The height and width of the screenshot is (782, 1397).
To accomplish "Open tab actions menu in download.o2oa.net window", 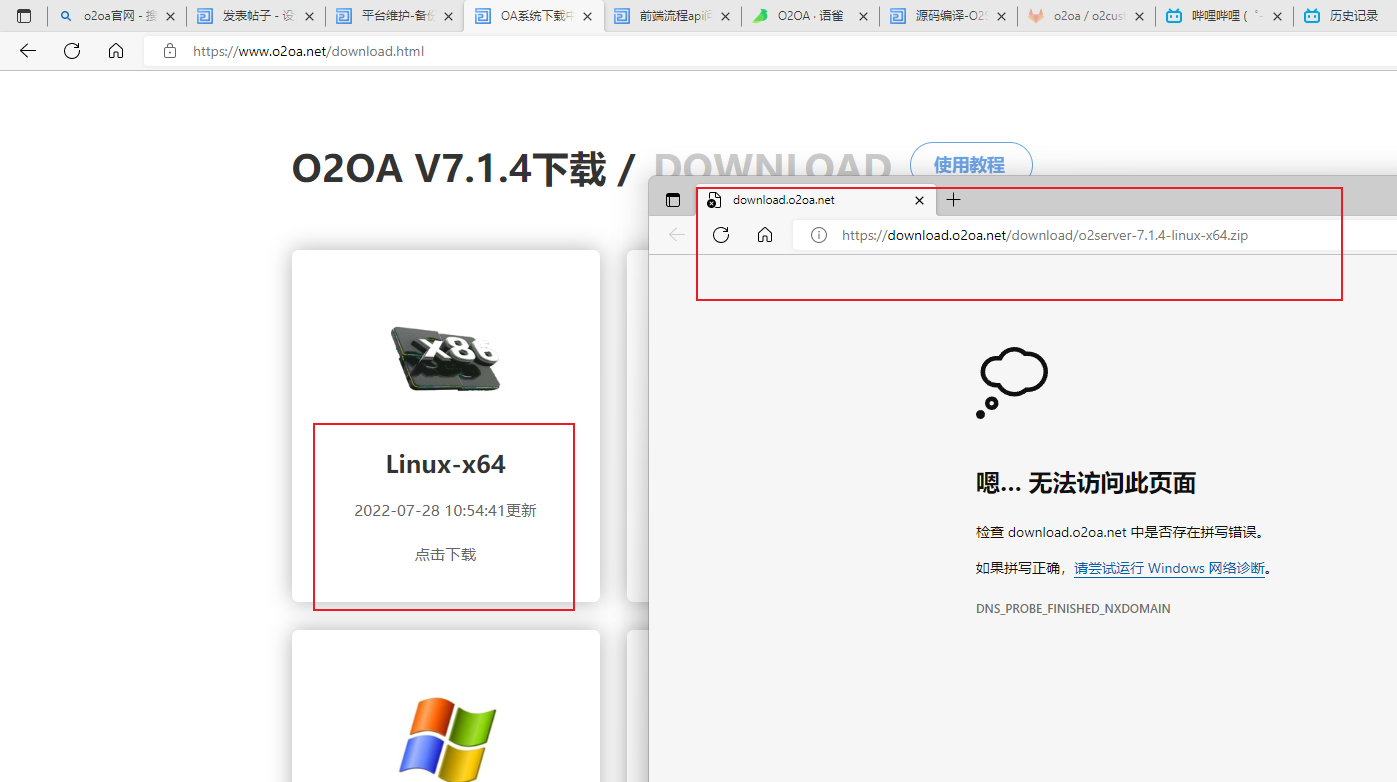I will [x=673, y=200].
